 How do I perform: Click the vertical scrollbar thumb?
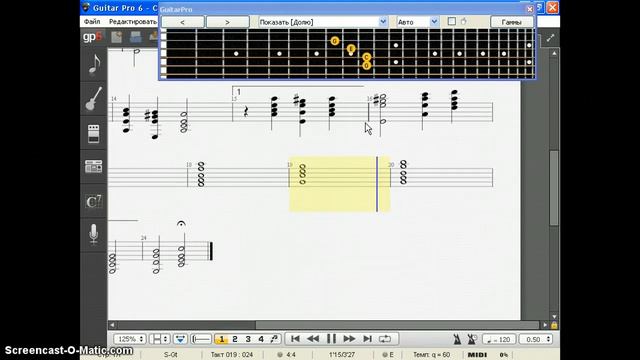coord(554,188)
